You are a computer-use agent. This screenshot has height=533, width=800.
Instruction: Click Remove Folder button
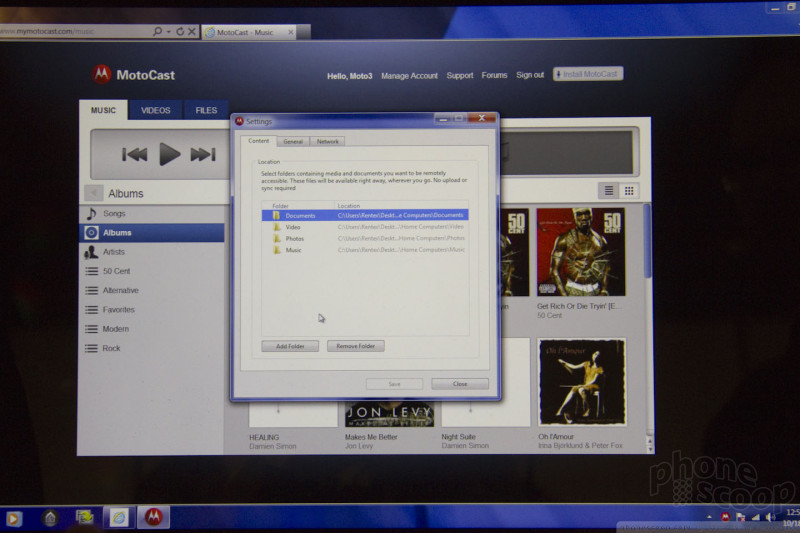click(356, 346)
